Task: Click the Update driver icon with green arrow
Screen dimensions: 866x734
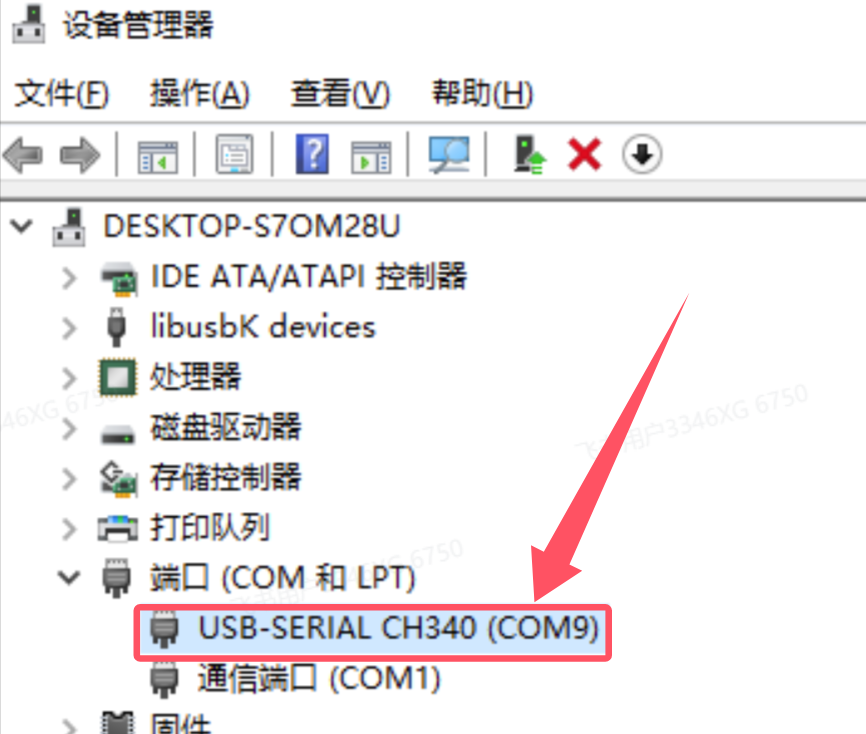Action: (529, 155)
